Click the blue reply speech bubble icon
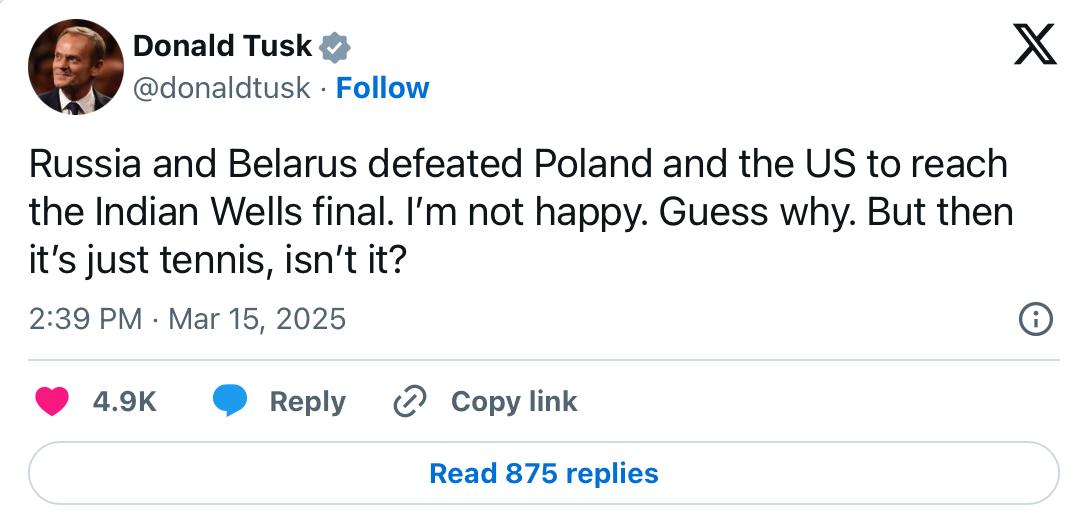The height and width of the screenshot is (525, 1084). [230, 401]
